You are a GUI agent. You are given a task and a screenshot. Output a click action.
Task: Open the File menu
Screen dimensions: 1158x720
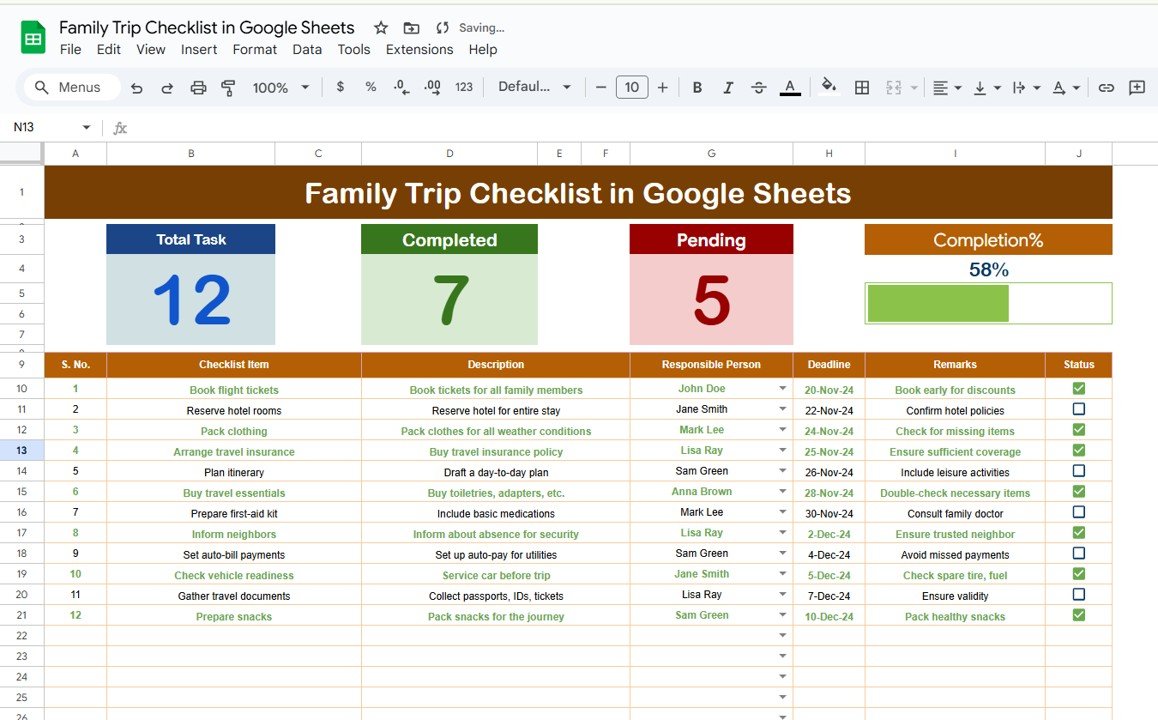coord(70,49)
